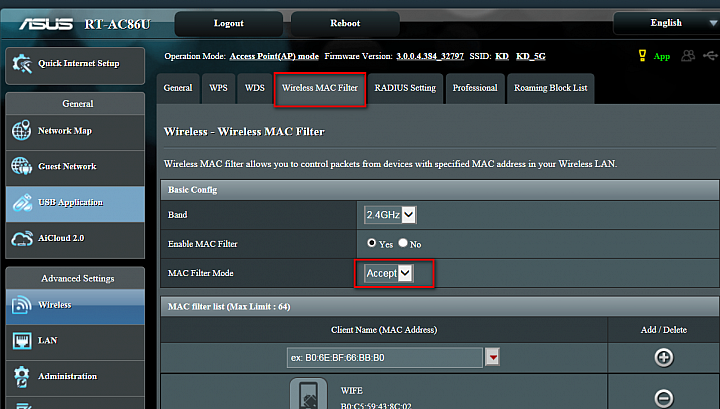The image size is (720, 409).
Task: Open the Wireless settings menu item
Action: [75, 307]
